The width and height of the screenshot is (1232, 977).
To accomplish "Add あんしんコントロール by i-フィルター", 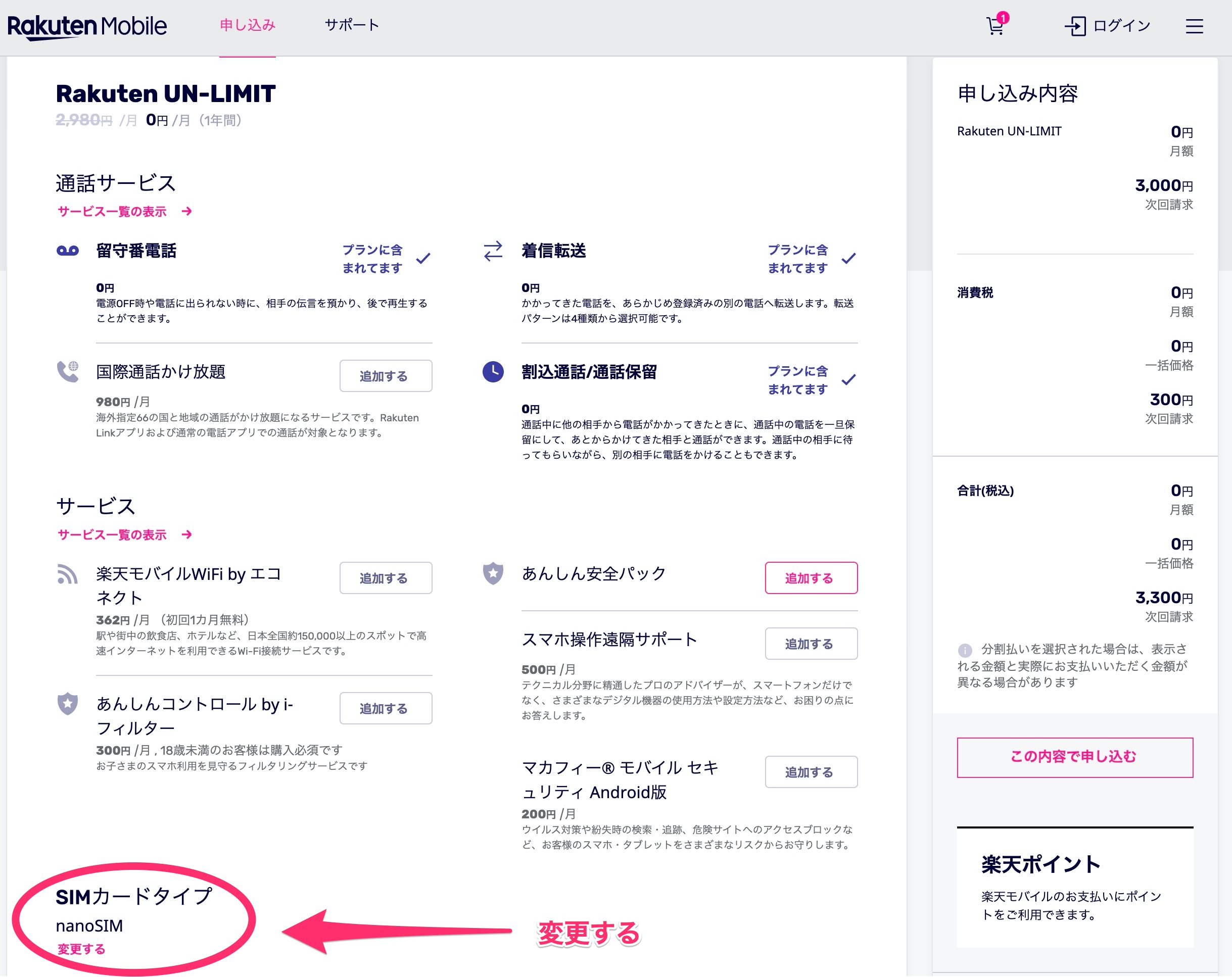I will tap(386, 708).
